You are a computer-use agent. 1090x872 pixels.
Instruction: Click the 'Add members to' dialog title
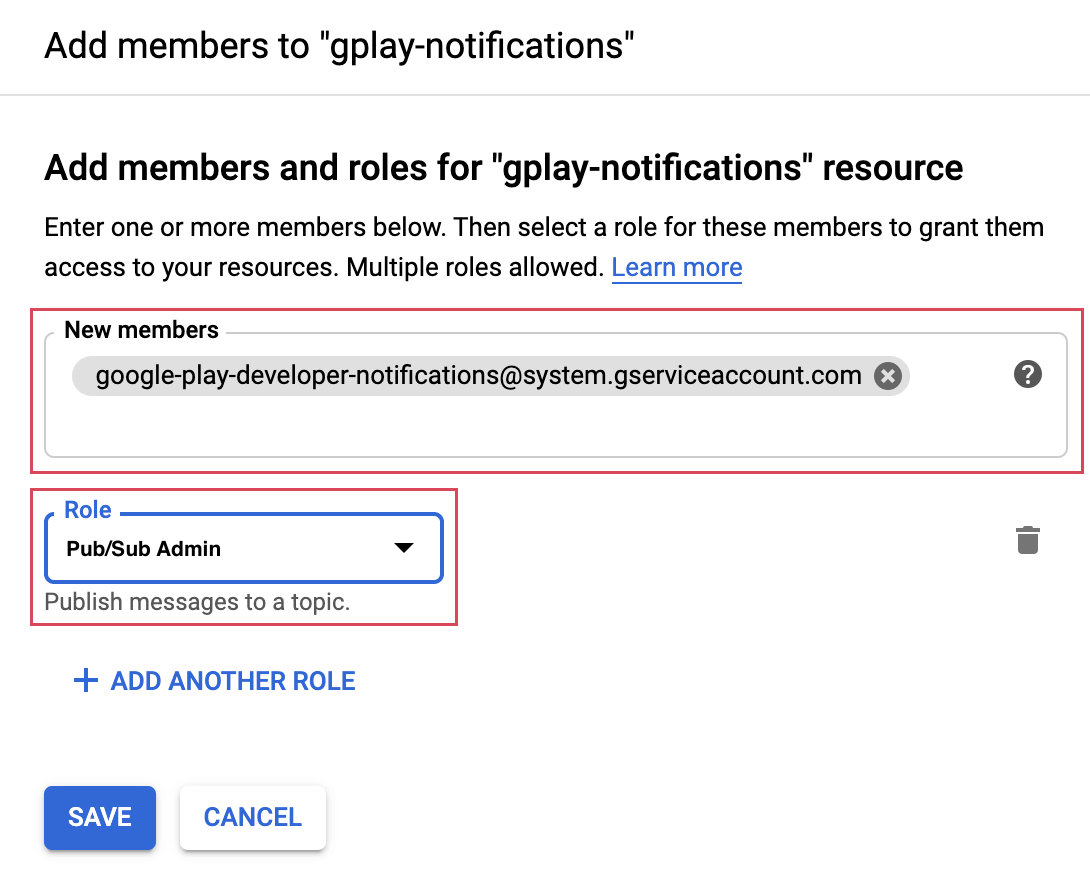pyautogui.click(x=340, y=46)
